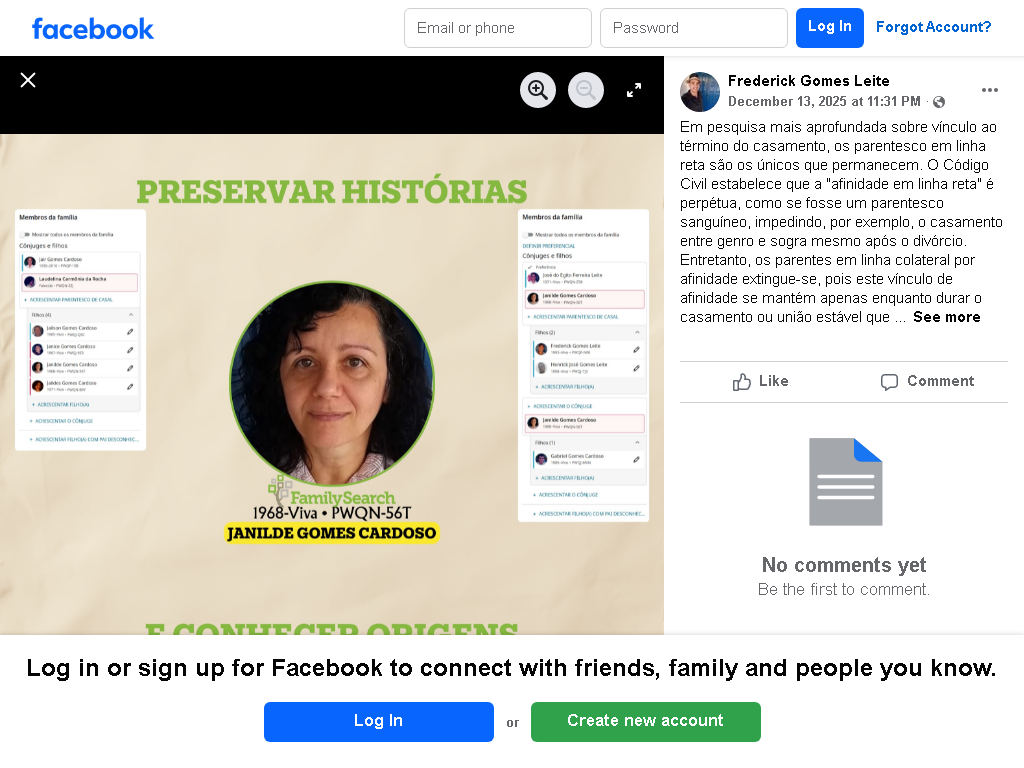Image resolution: width=1024 pixels, height=768 pixels.
Task: Enter fullscreen photo mode
Action: pyautogui.click(x=633, y=90)
